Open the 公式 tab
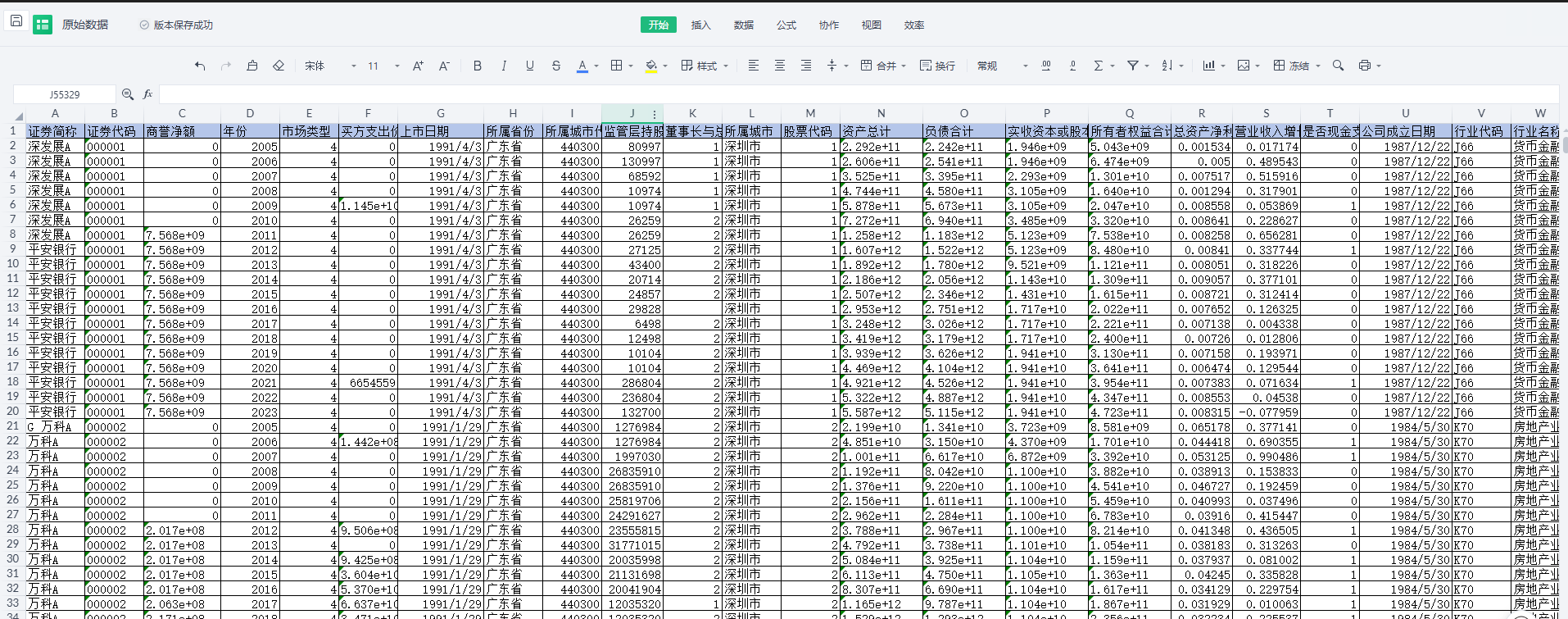Viewport: 1568px width, 619px height. pos(786,25)
